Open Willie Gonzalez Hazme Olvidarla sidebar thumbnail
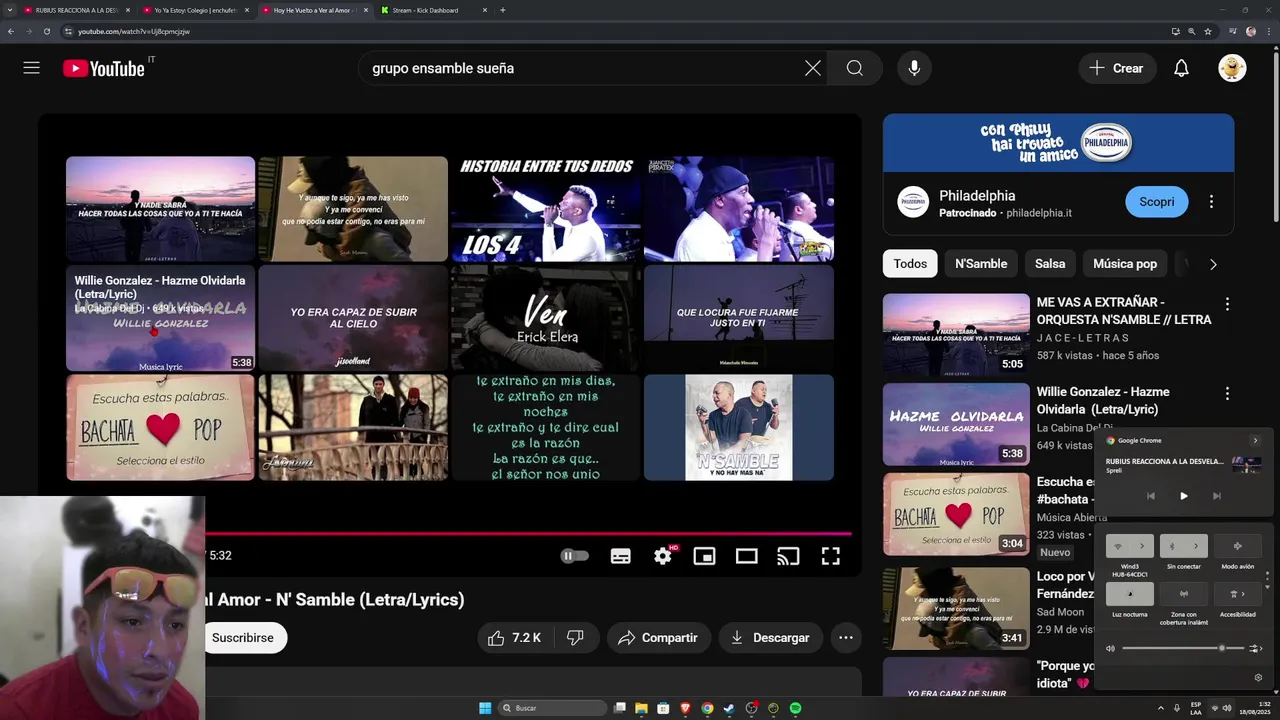Screen dimensions: 1280x720 (956, 424)
